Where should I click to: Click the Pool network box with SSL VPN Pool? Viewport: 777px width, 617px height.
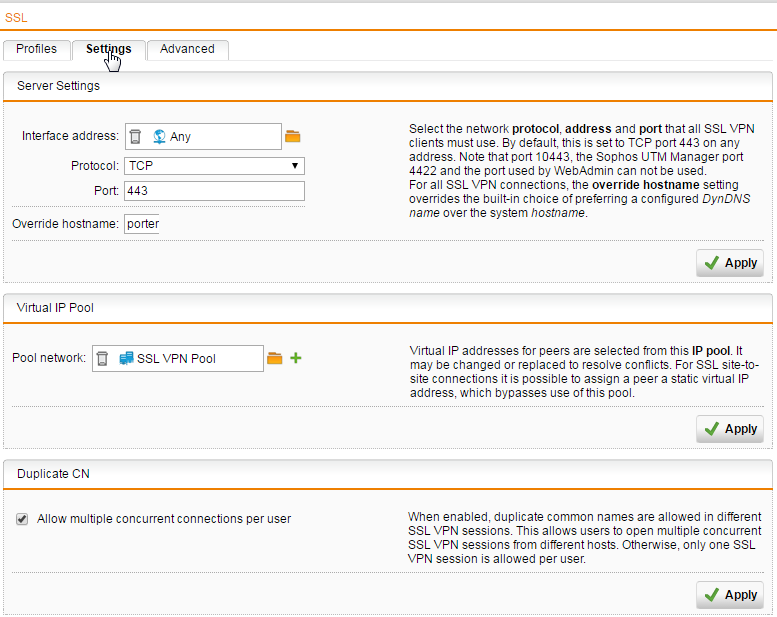(178, 358)
